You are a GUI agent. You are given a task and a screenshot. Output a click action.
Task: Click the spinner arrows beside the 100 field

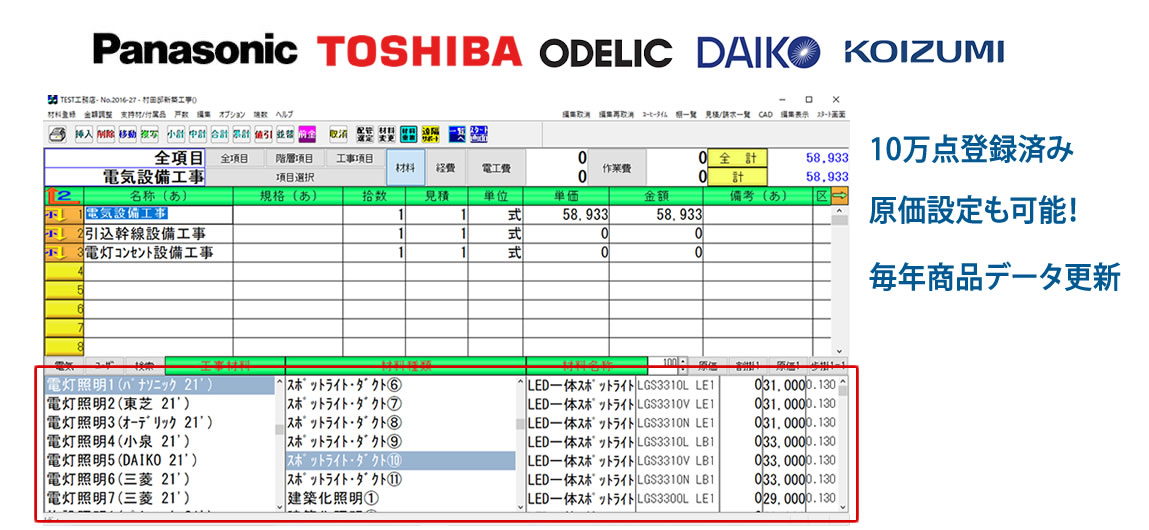tap(683, 366)
